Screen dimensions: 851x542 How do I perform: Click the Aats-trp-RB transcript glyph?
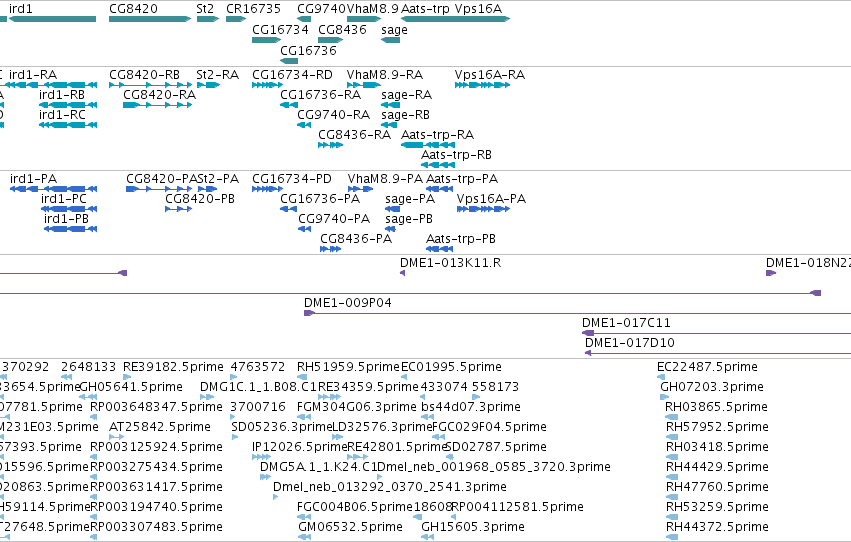(438, 165)
